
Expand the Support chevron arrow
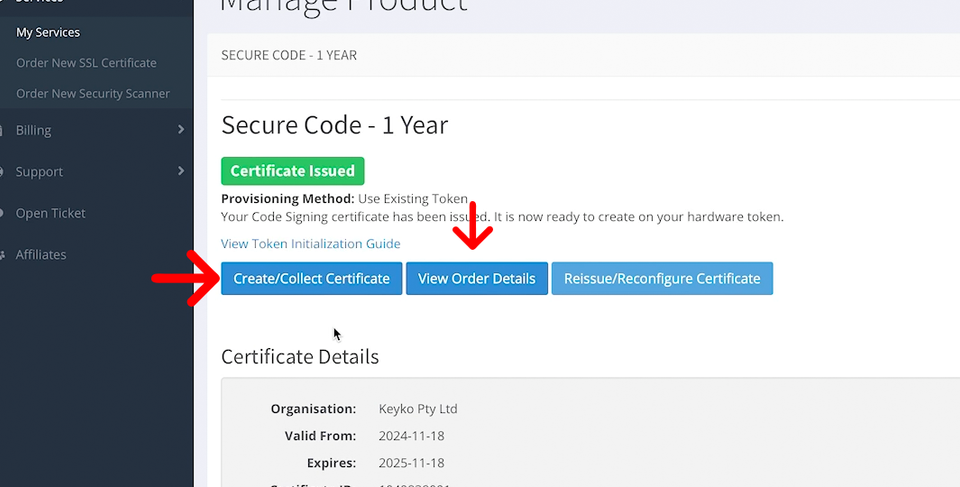tap(181, 171)
